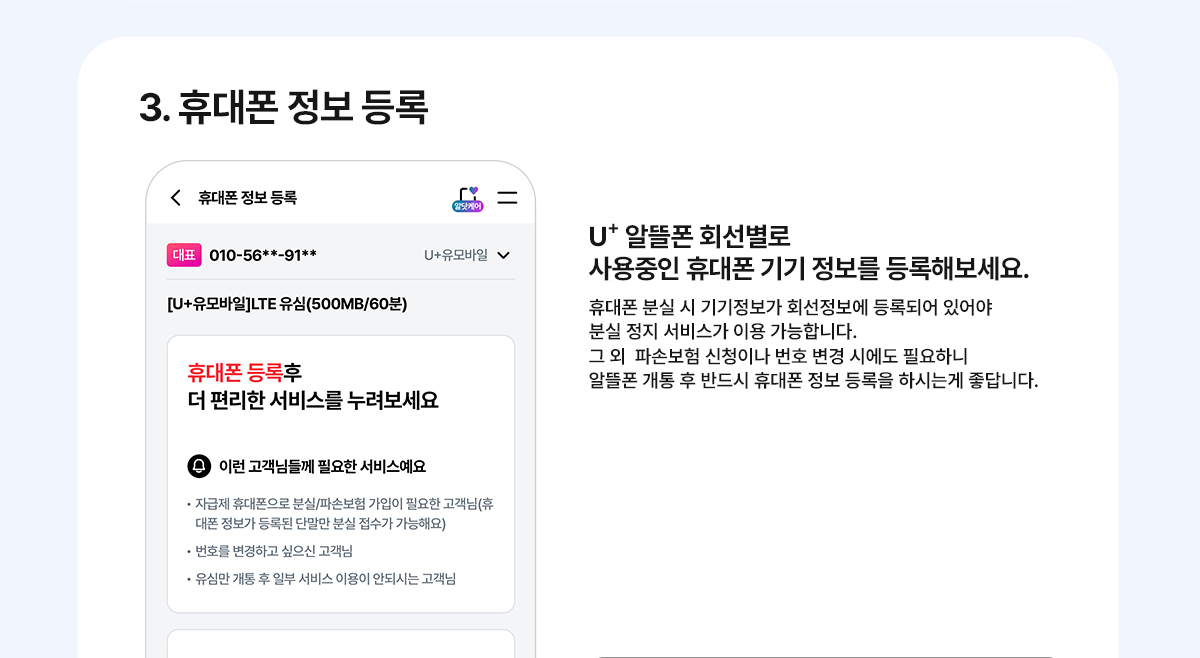The width and height of the screenshot is (1200, 658).
Task: Click the '휴대폰 분실 시 기기정보가' sentence
Action: point(791,307)
